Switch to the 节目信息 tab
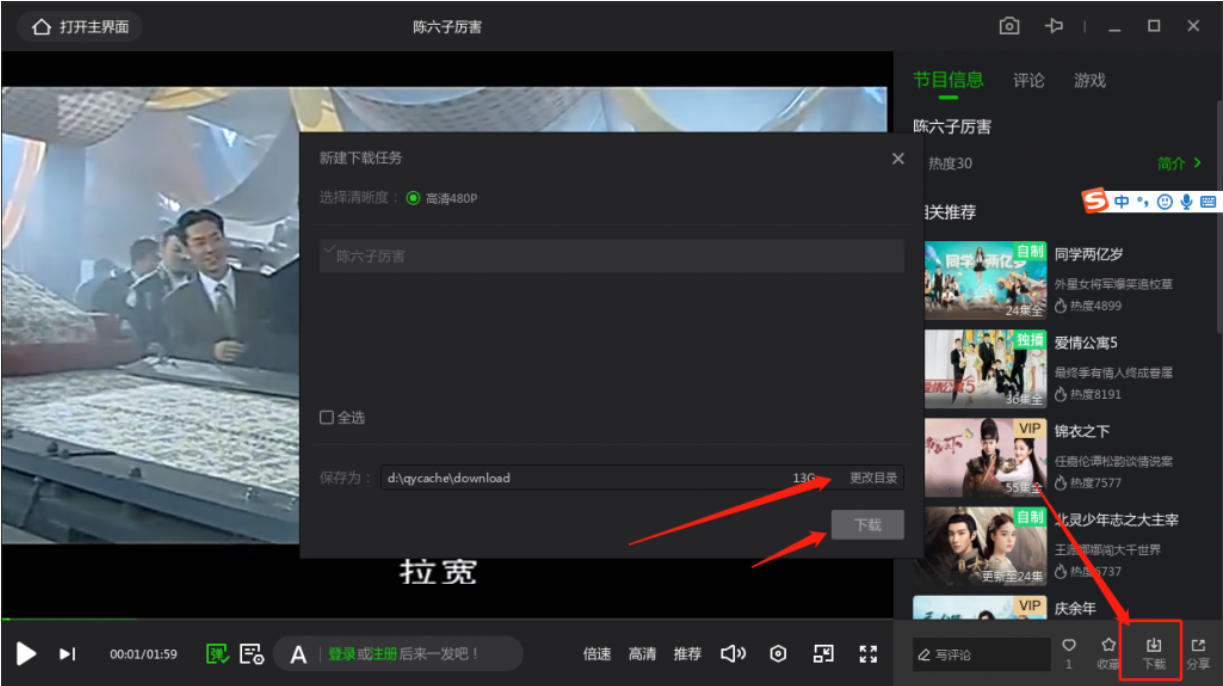This screenshot has width=1223, height=686. tap(948, 80)
